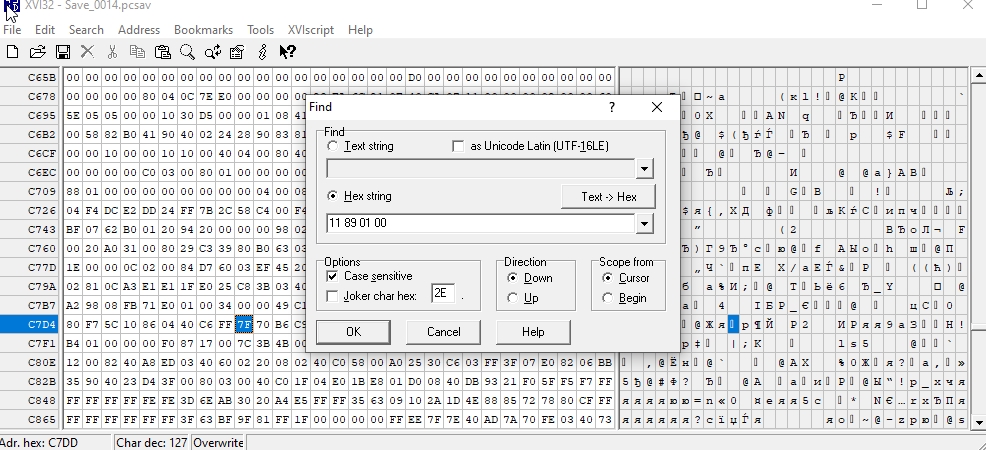This screenshot has width=986, height=450.
Task: Expand the text string history dropdown
Action: [644, 168]
